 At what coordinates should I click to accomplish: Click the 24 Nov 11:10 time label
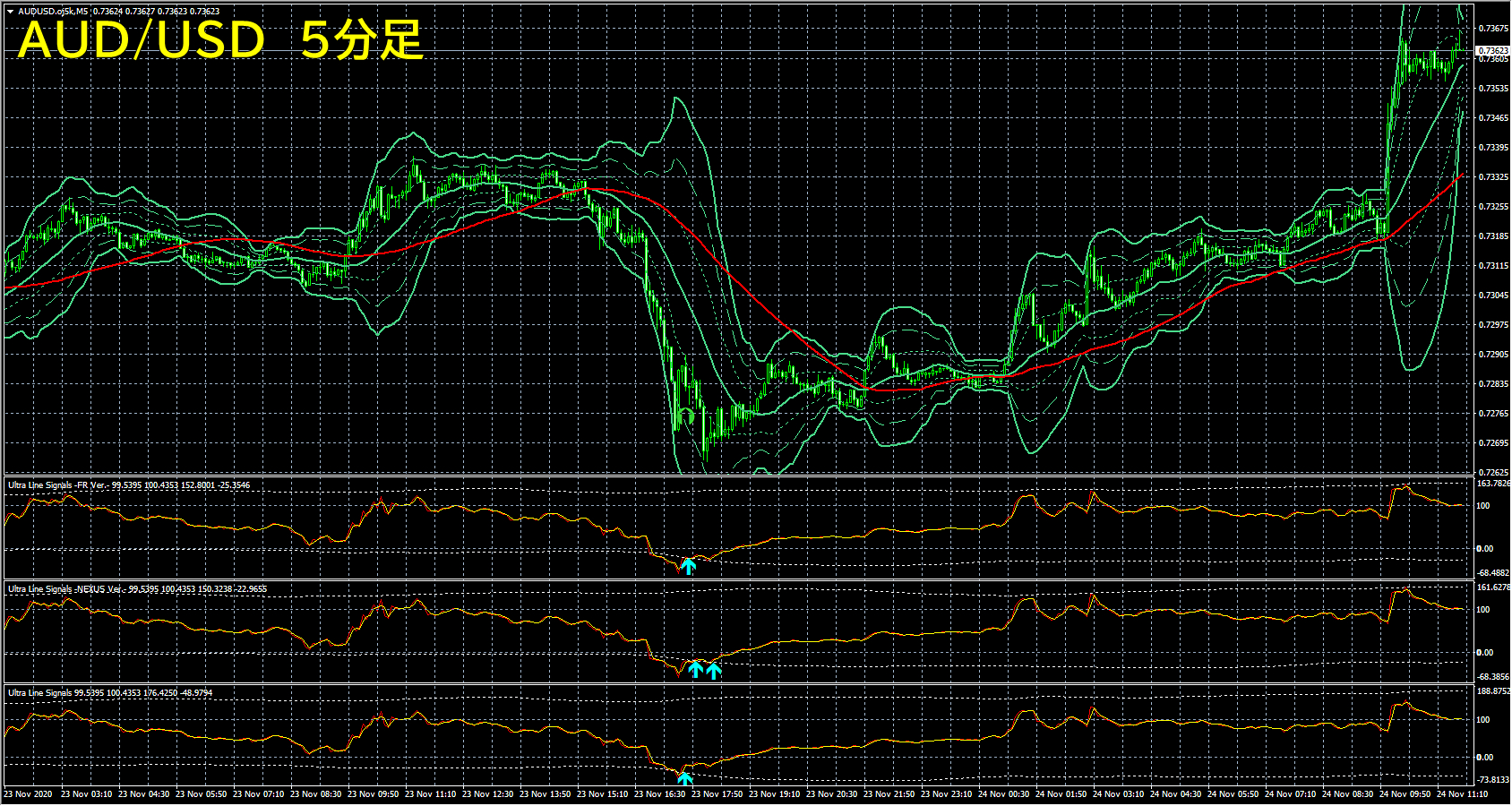(1463, 794)
